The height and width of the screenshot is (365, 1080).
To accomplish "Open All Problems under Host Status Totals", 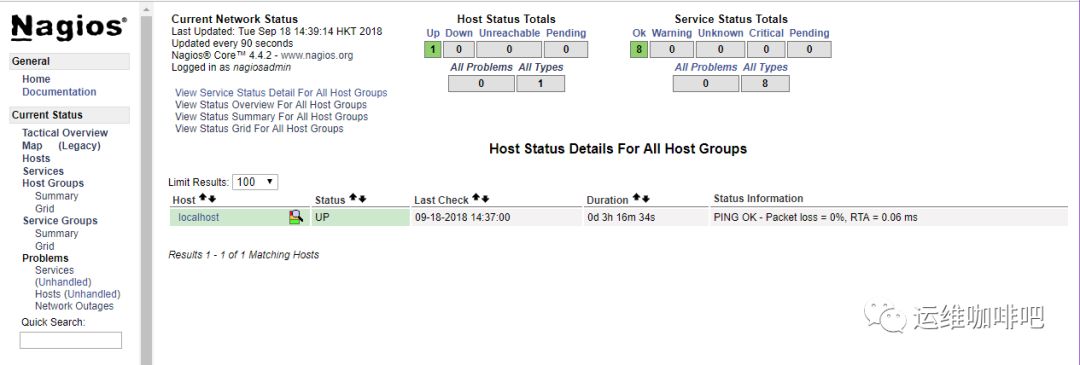I will (x=481, y=67).
